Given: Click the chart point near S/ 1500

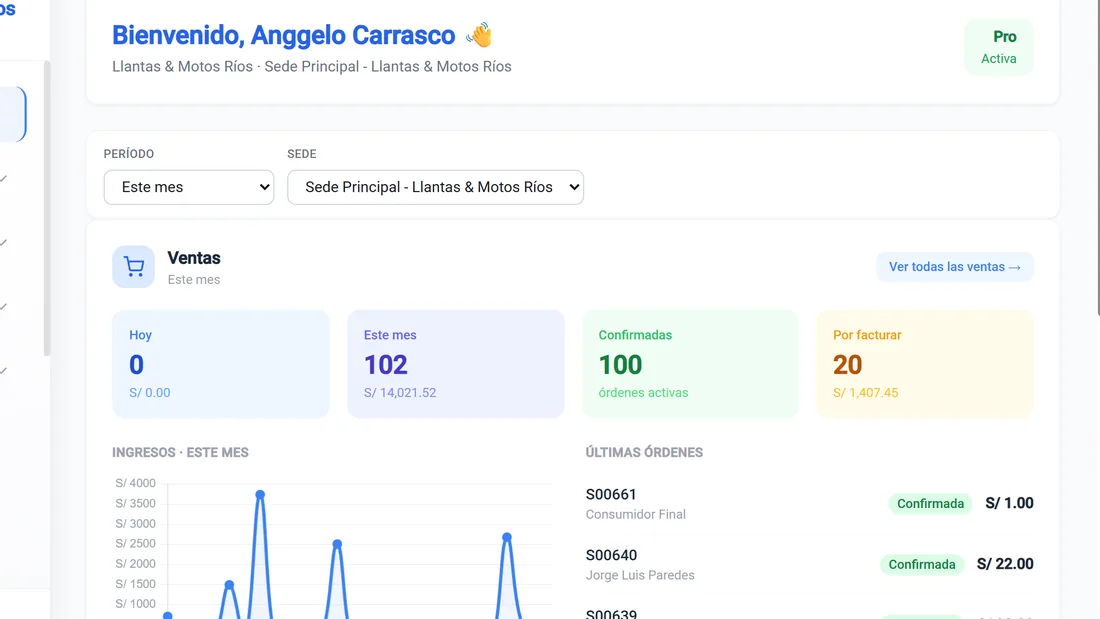Looking at the screenshot, I should [229, 585].
